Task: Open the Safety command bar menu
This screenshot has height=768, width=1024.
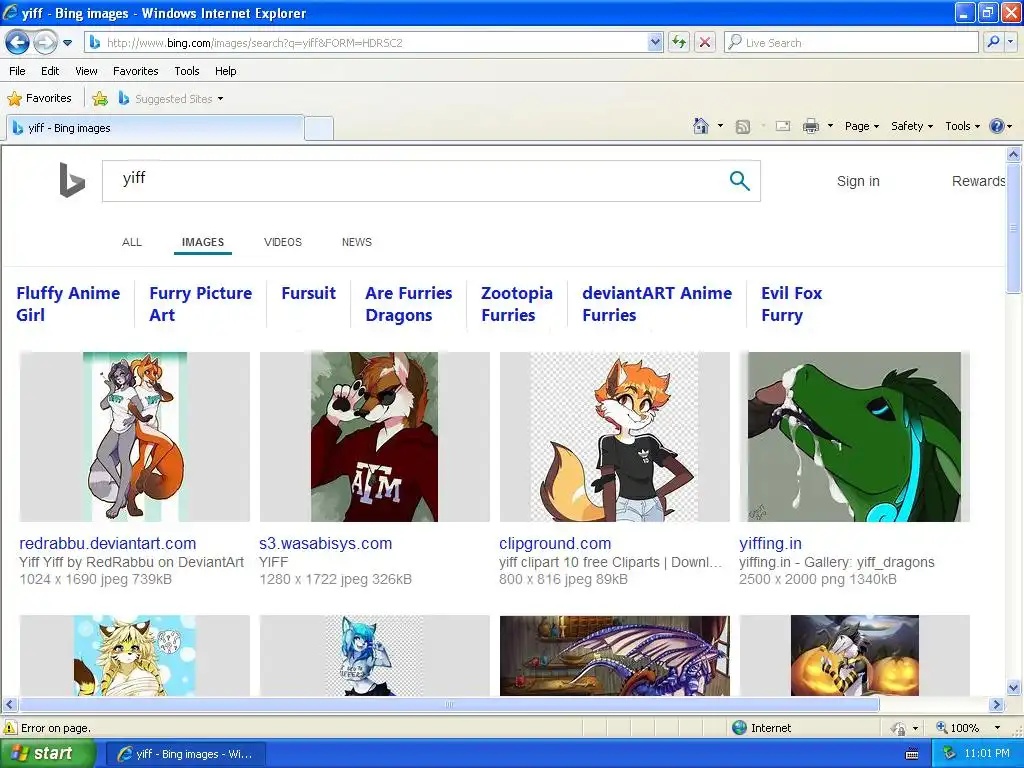Action: click(912, 126)
